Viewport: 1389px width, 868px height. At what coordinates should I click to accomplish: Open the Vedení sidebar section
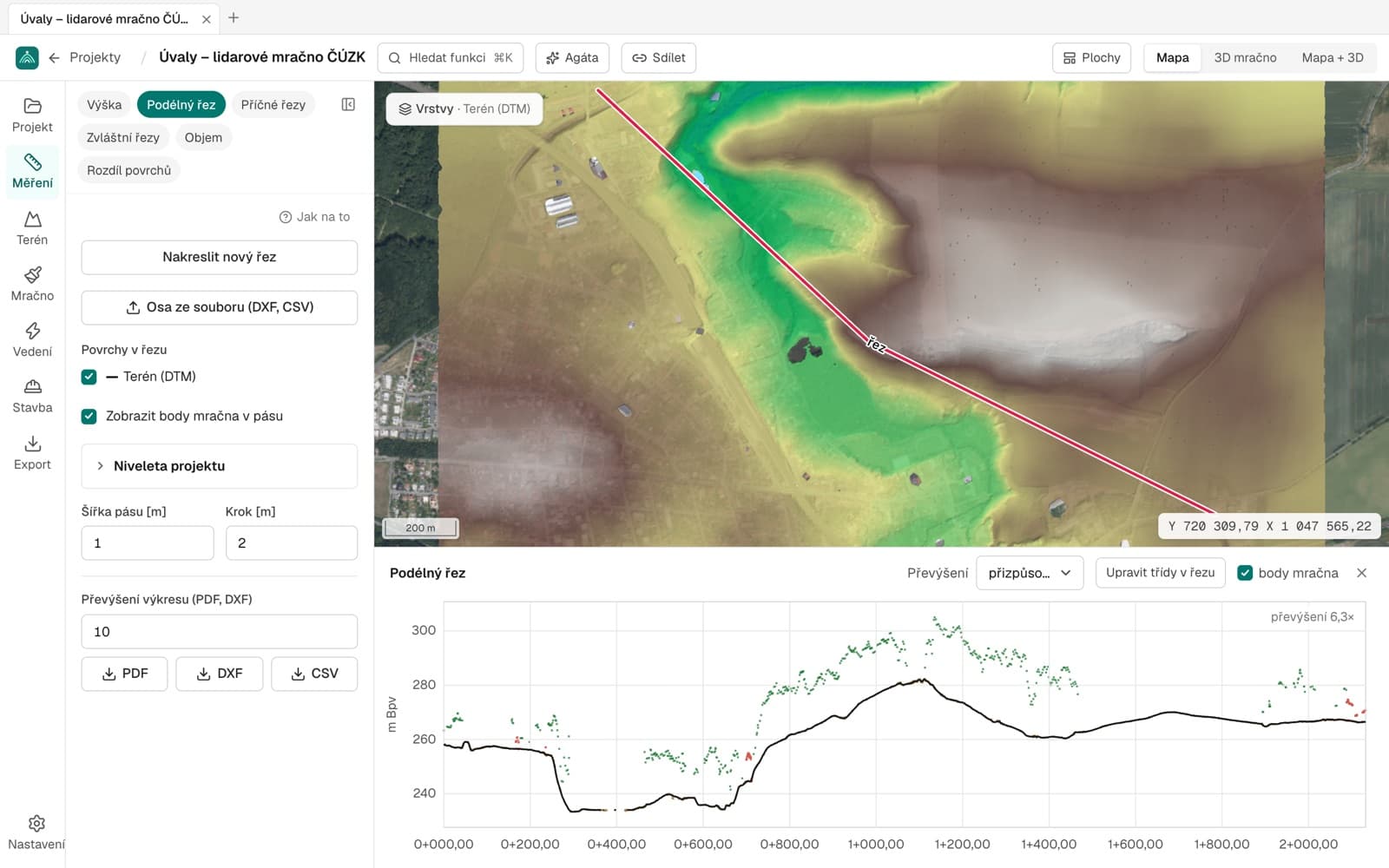(32, 340)
